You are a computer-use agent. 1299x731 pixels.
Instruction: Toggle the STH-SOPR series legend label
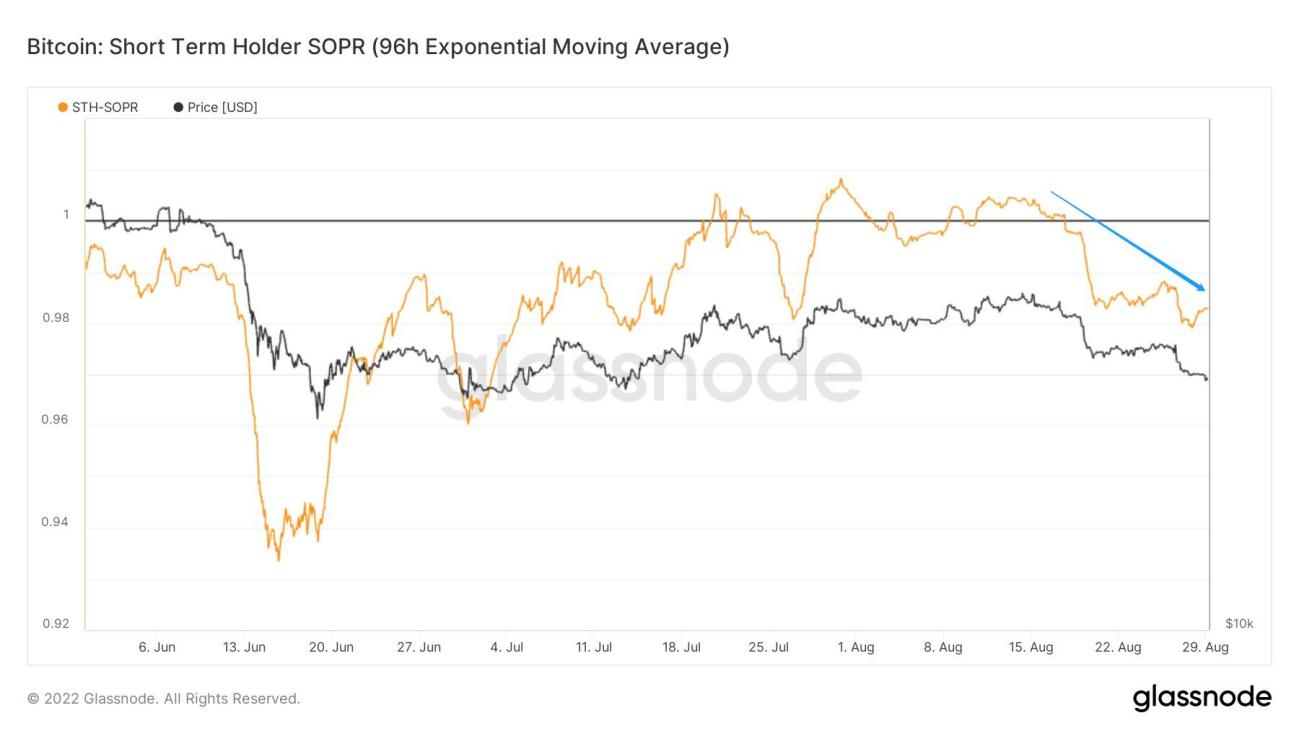coord(105,107)
